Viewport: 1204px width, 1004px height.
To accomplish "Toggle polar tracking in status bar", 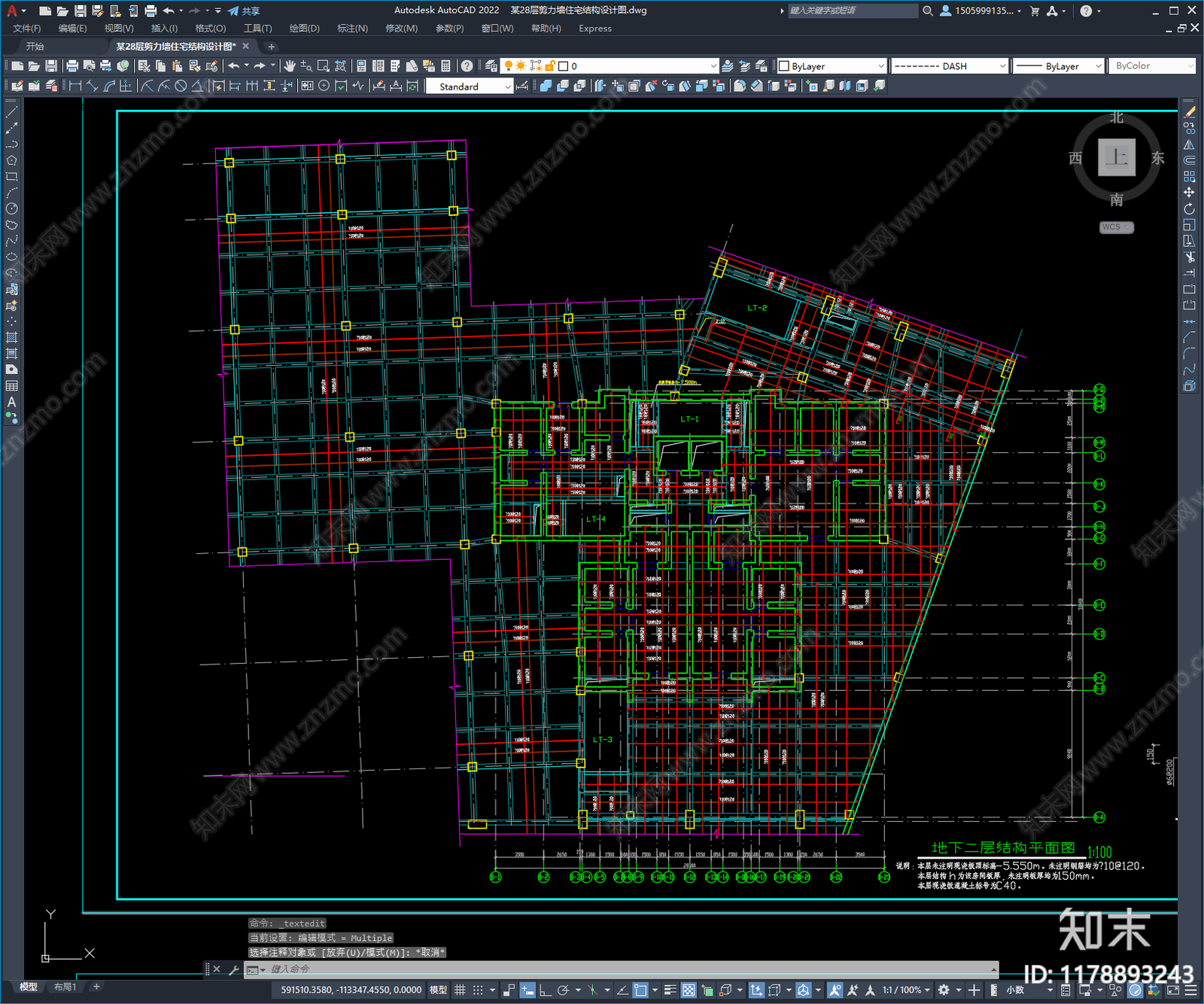I will coord(563,990).
